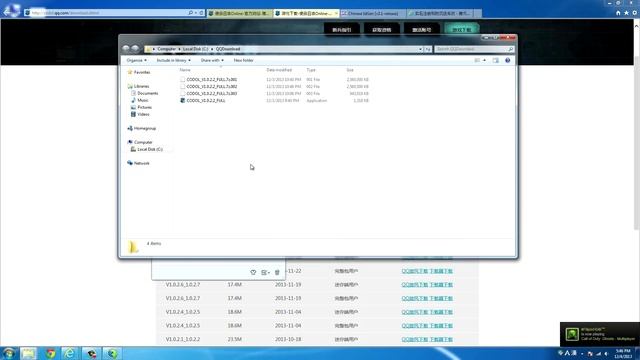Close the active IE tab
This screenshot has width=640, height=360.
click(x=336, y=13)
